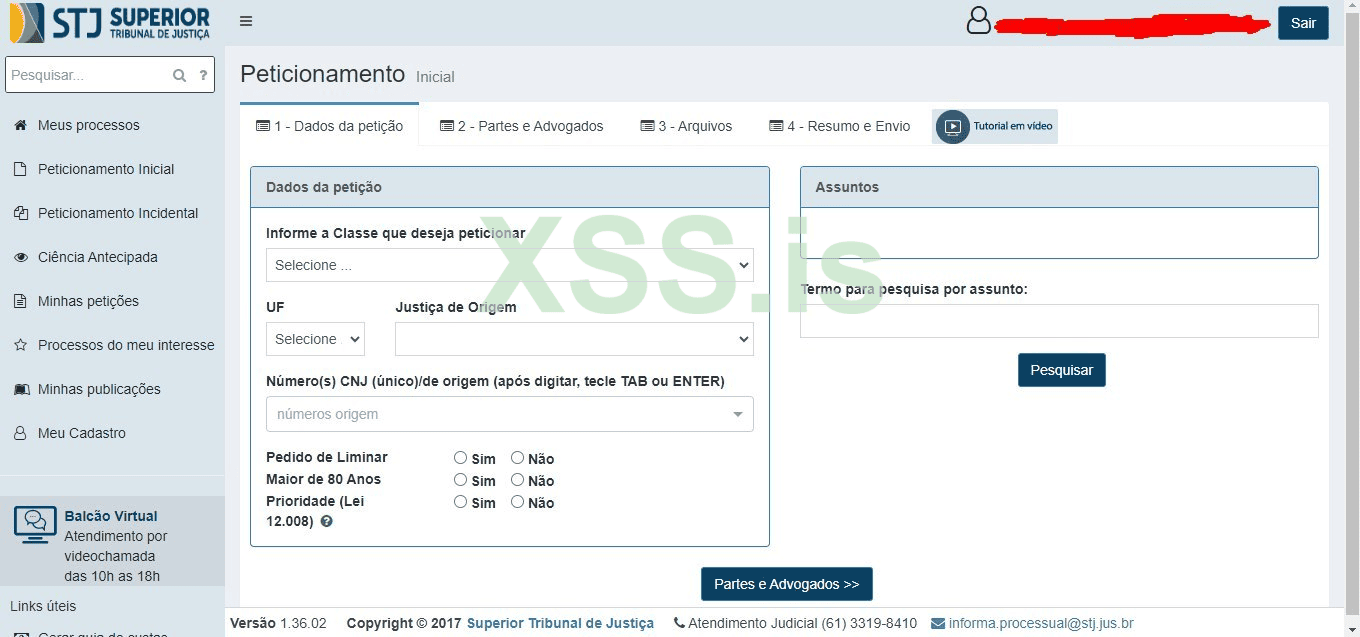1360x637 pixels.
Task: Click the user profile avatar icon
Action: 979,21
